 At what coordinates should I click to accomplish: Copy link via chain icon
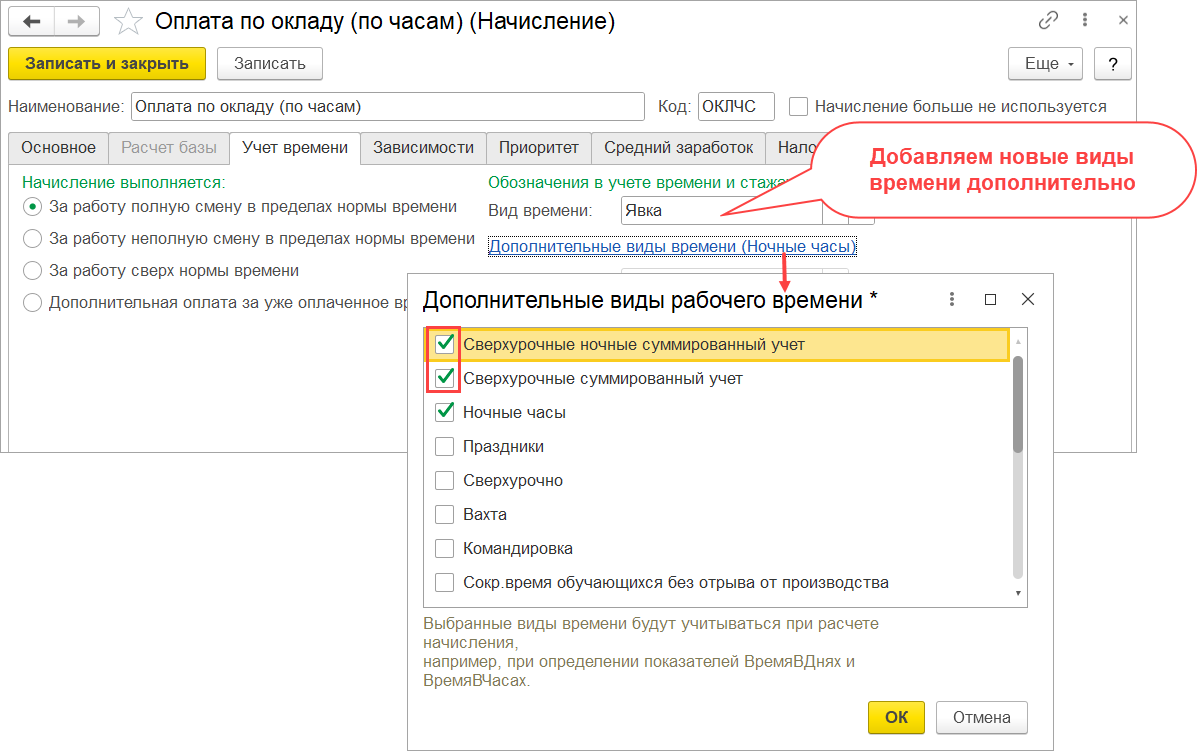click(x=1048, y=21)
